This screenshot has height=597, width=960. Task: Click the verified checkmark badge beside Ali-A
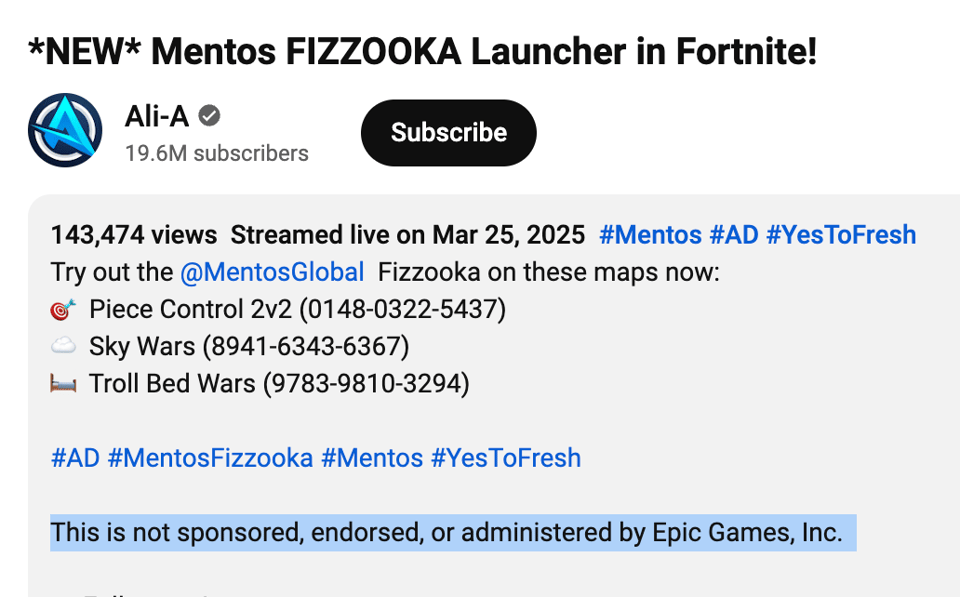pos(209,117)
